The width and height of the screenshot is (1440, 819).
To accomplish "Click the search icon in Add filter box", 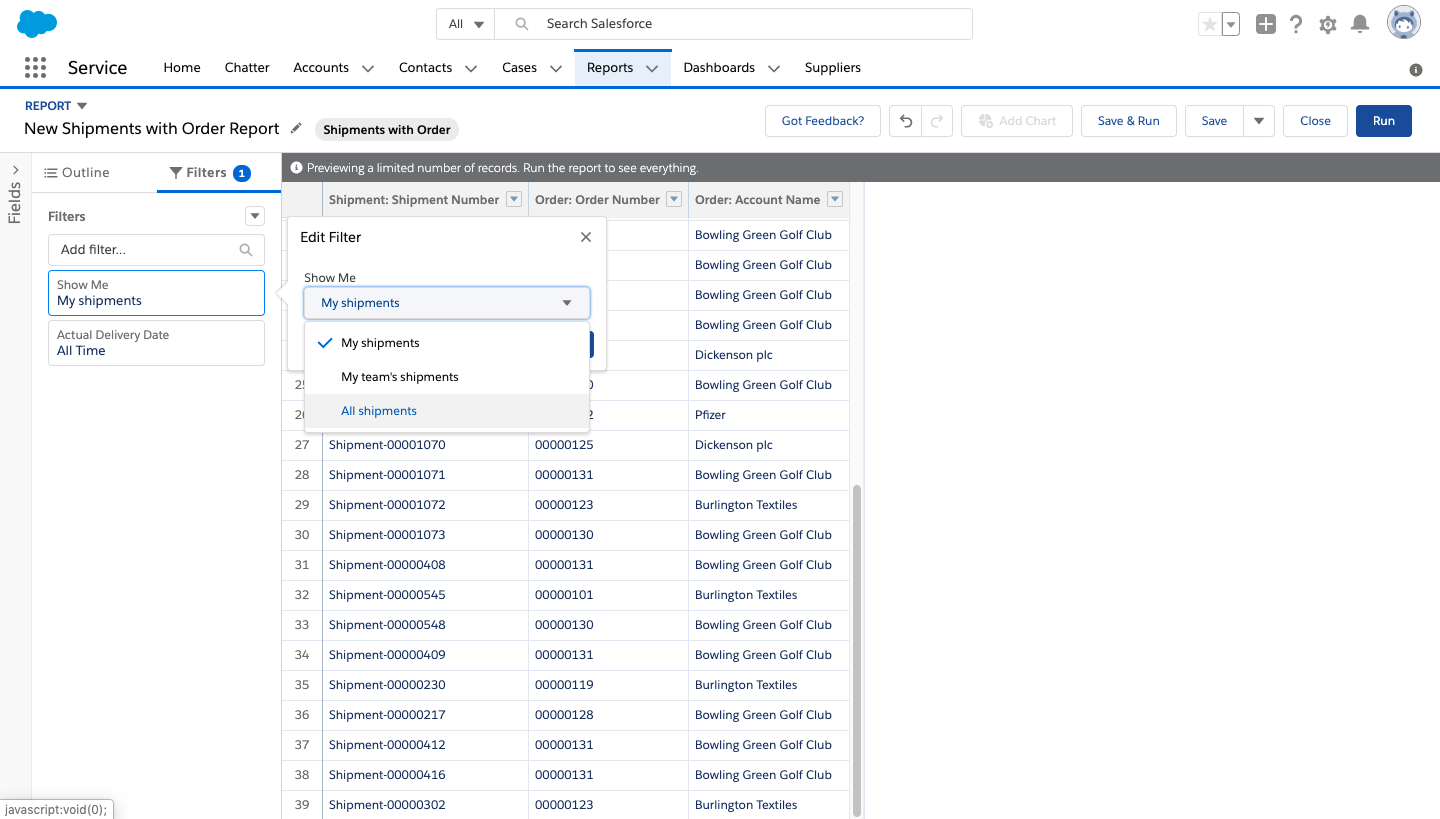I will point(246,250).
